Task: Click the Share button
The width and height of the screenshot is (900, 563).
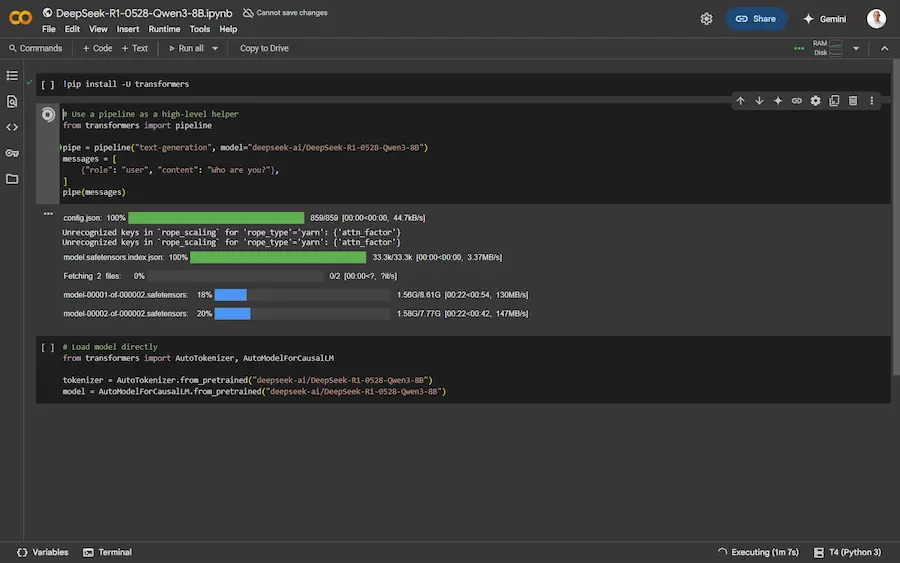Action: coord(756,19)
